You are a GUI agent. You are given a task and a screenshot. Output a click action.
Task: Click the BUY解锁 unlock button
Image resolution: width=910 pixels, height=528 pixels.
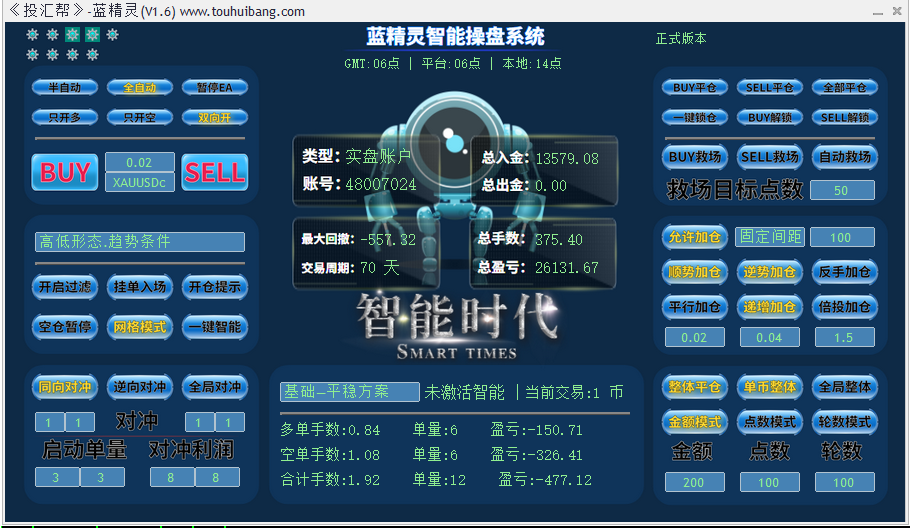770,118
